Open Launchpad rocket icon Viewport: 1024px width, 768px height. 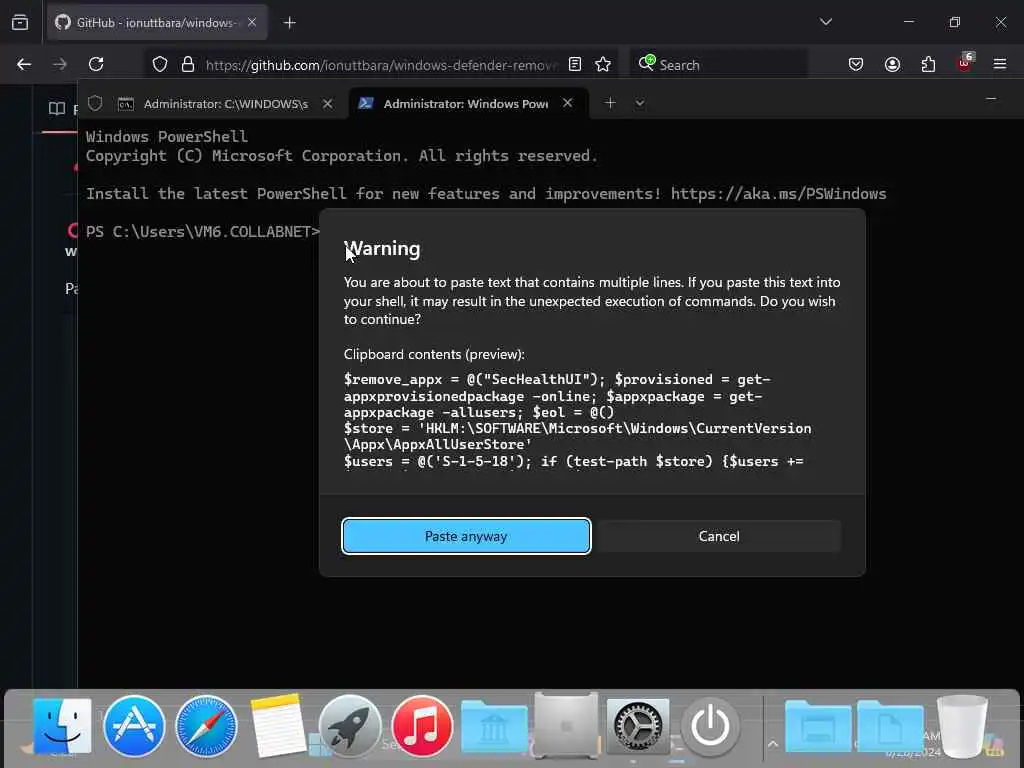pos(350,726)
